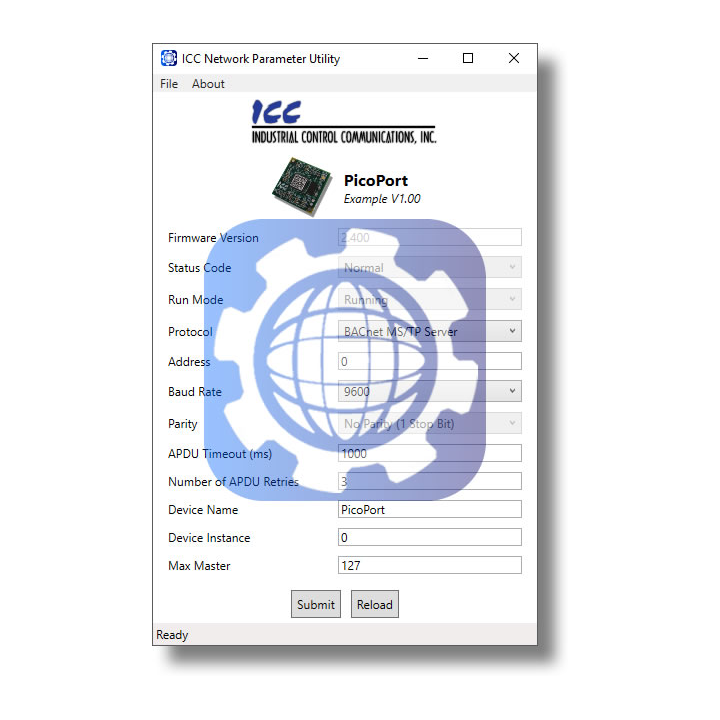Click the 'Device Name' label
Viewport: 720px width, 720px height.
coord(203,510)
